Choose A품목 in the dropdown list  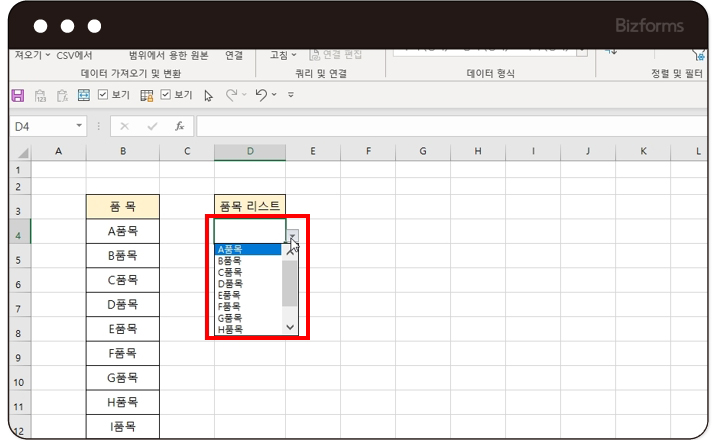click(x=248, y=249)
